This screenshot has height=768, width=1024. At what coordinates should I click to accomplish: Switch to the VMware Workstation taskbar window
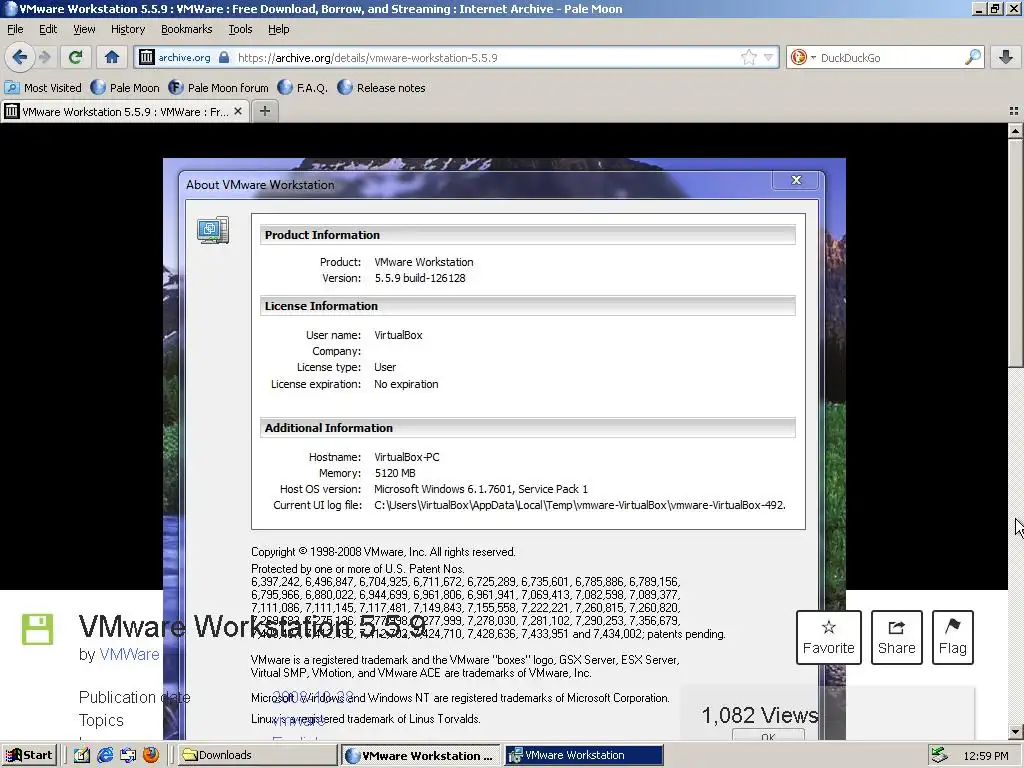tap(584, 755)
